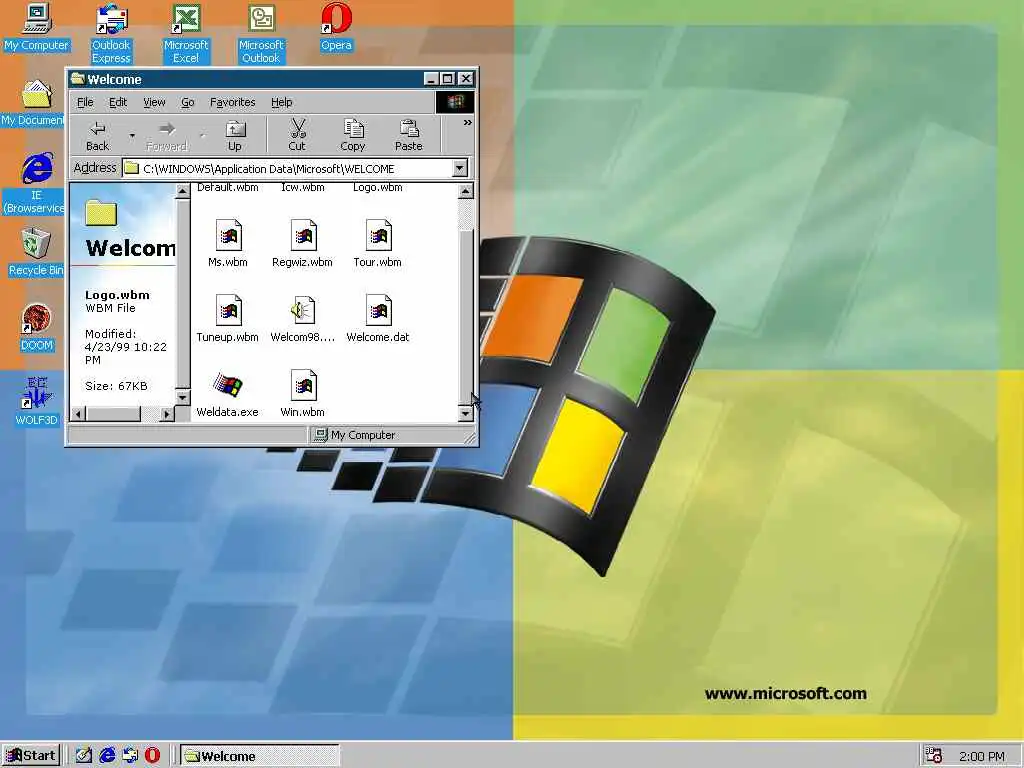Click the Back toolbar button

pos(98,136)
